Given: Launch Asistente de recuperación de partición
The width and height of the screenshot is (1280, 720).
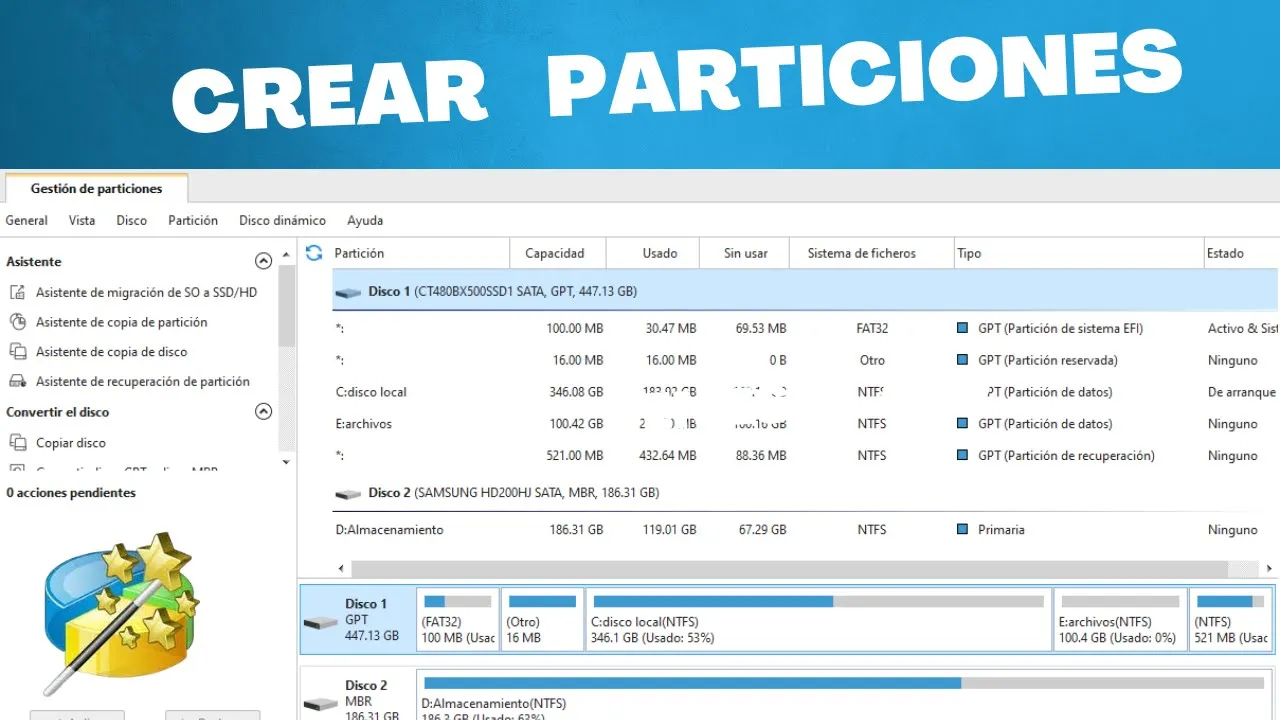Looking at the screenshot, I should pyautogui.click(x=143, y=381).
